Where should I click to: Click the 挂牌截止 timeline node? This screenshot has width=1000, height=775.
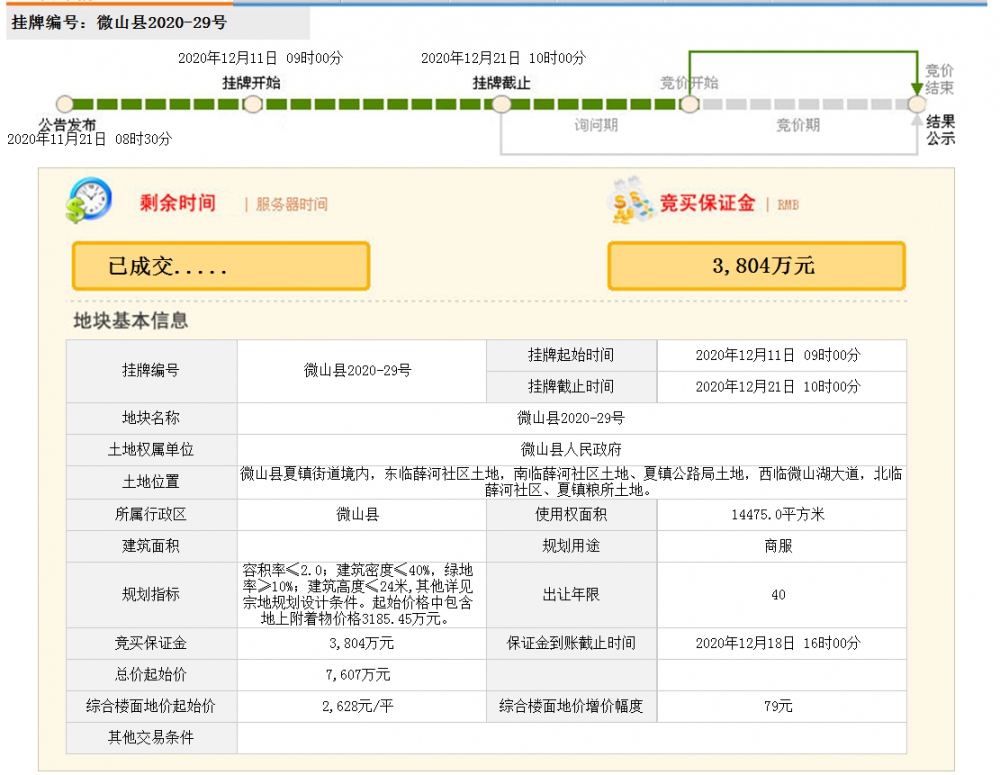pyautogui.click(x=501, y=104)
